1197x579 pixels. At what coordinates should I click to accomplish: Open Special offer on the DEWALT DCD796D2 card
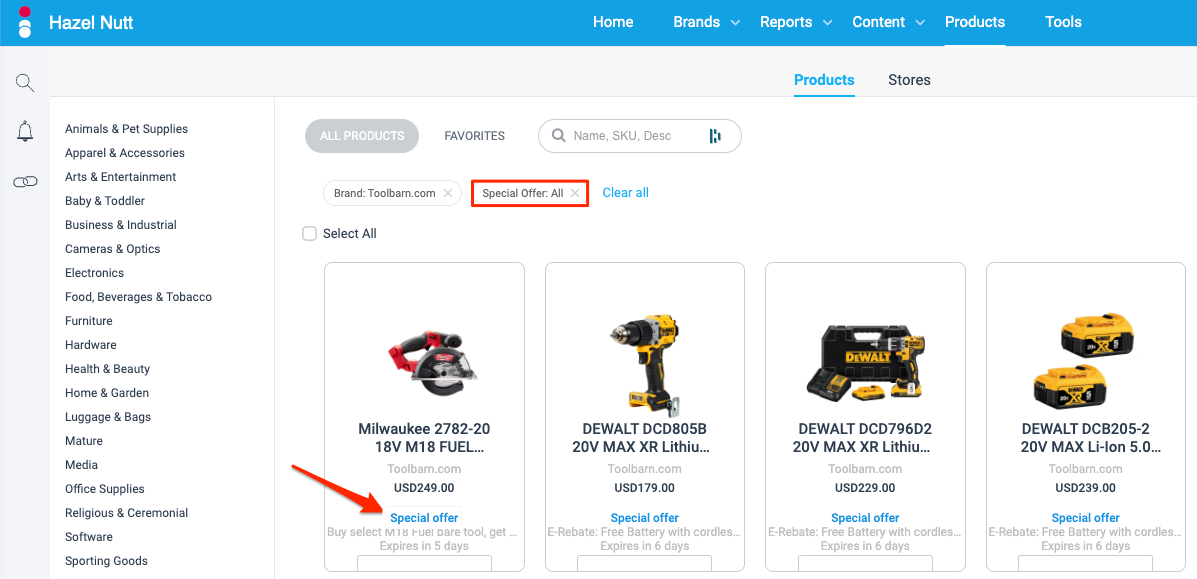click(865, 518)
